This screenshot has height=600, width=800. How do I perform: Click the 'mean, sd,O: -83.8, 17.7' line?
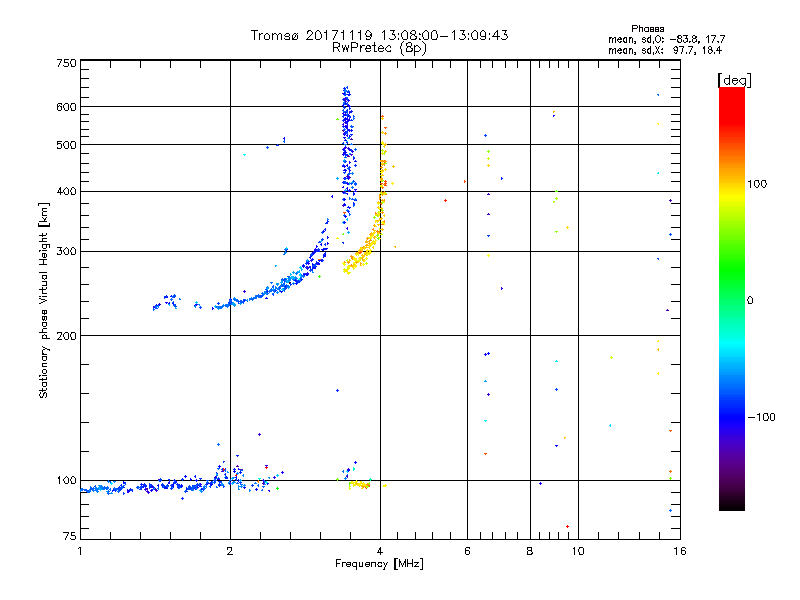pyautogui.click(x=666, y=39)
